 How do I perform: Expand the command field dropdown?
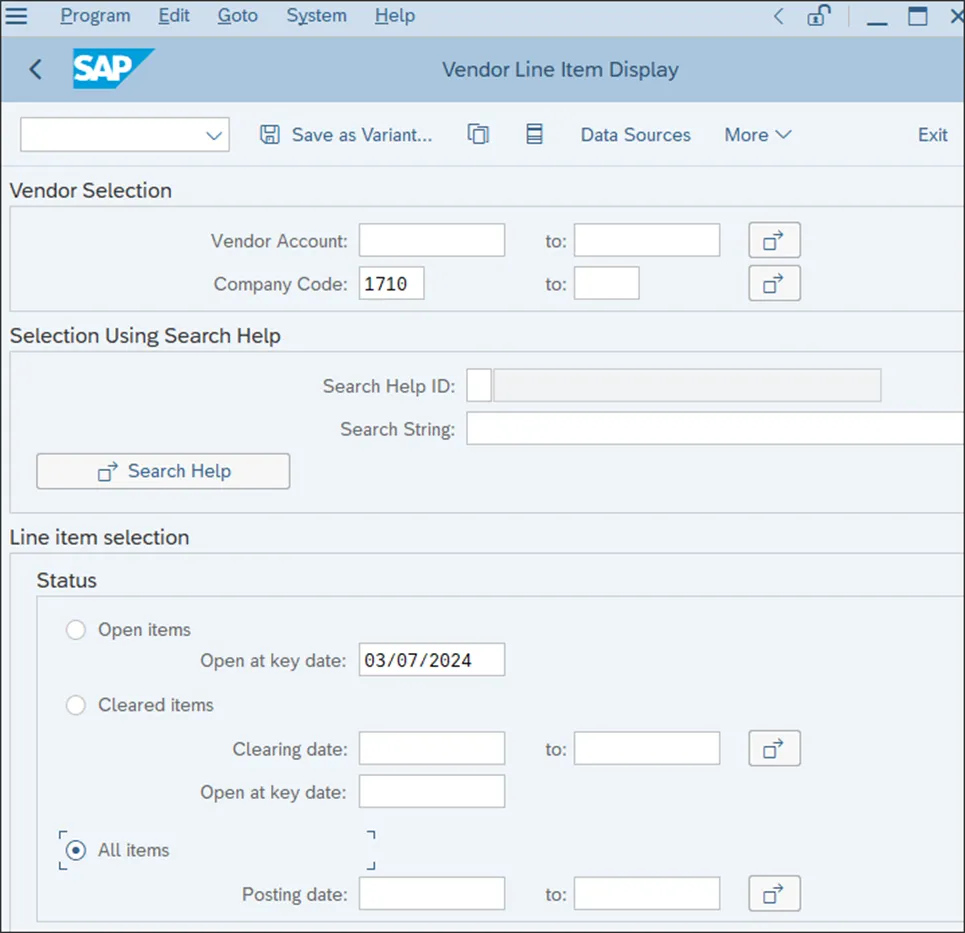click(x=213, y=135)
